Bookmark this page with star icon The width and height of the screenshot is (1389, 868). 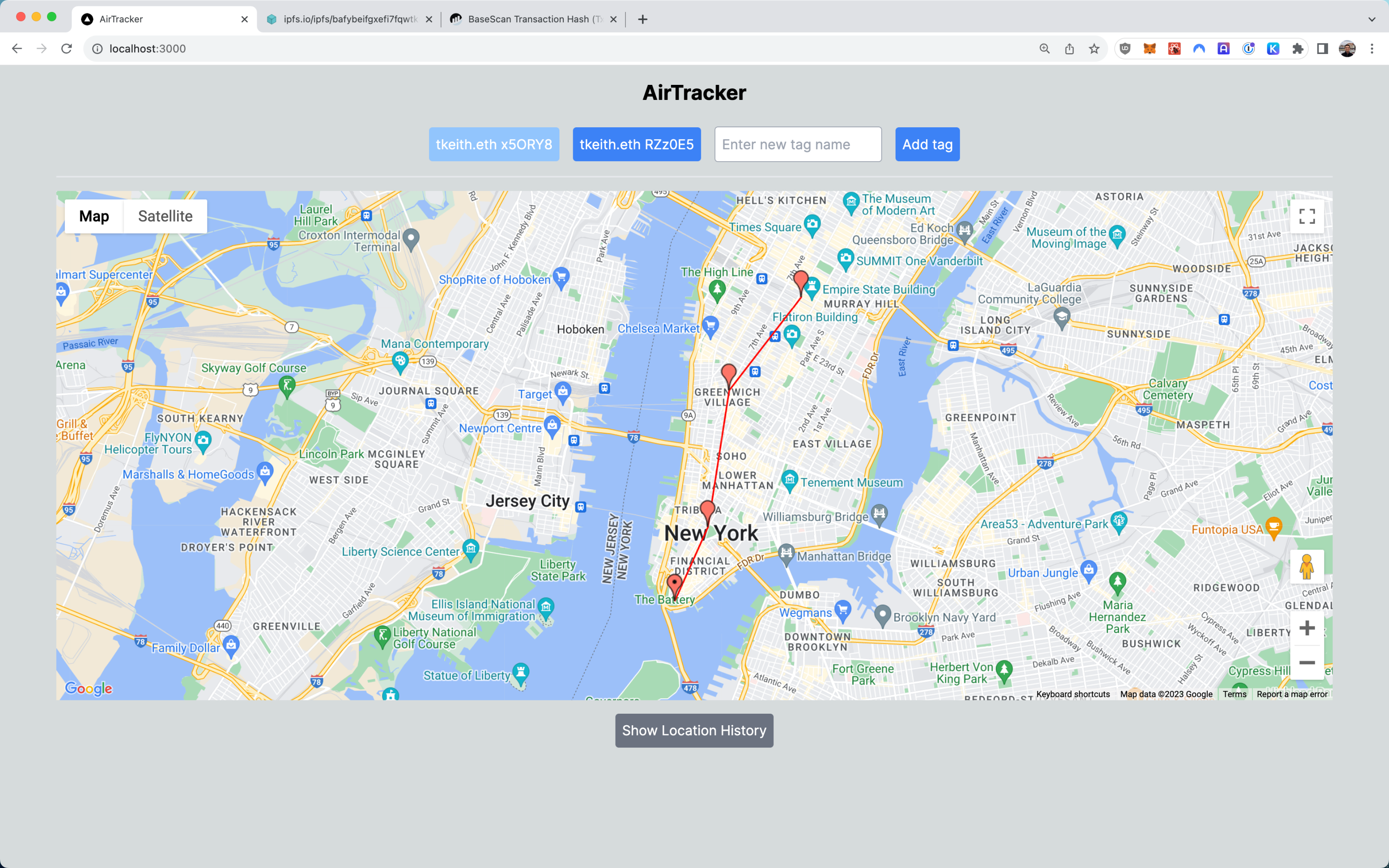click(x=1094, y=49)
